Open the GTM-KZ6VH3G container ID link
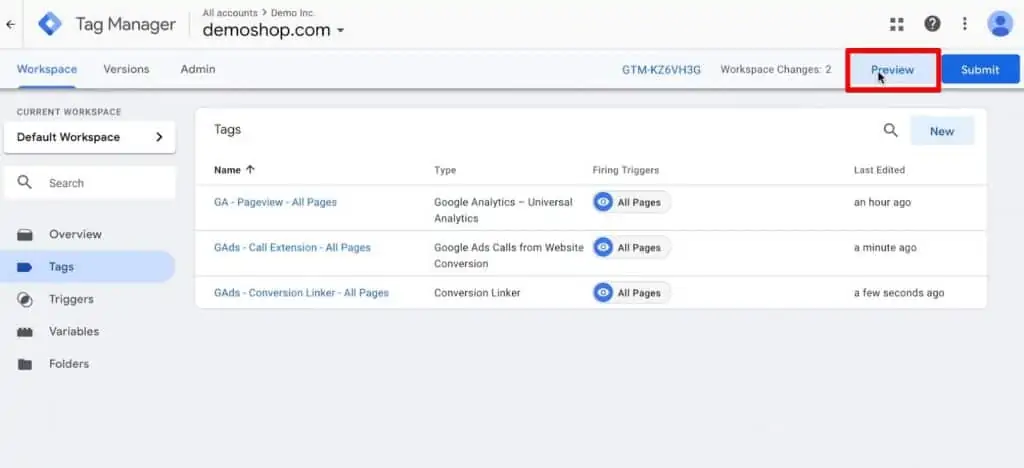This screenshot has width=1024, height=468. pos(661,70)
